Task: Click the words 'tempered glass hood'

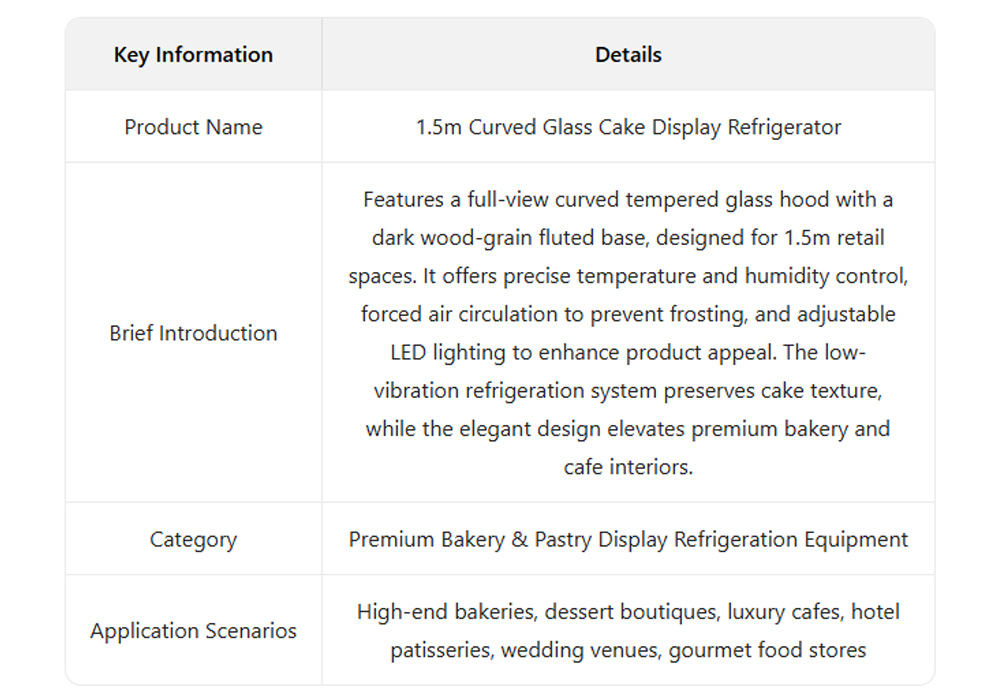Action: tap(728, 199)
